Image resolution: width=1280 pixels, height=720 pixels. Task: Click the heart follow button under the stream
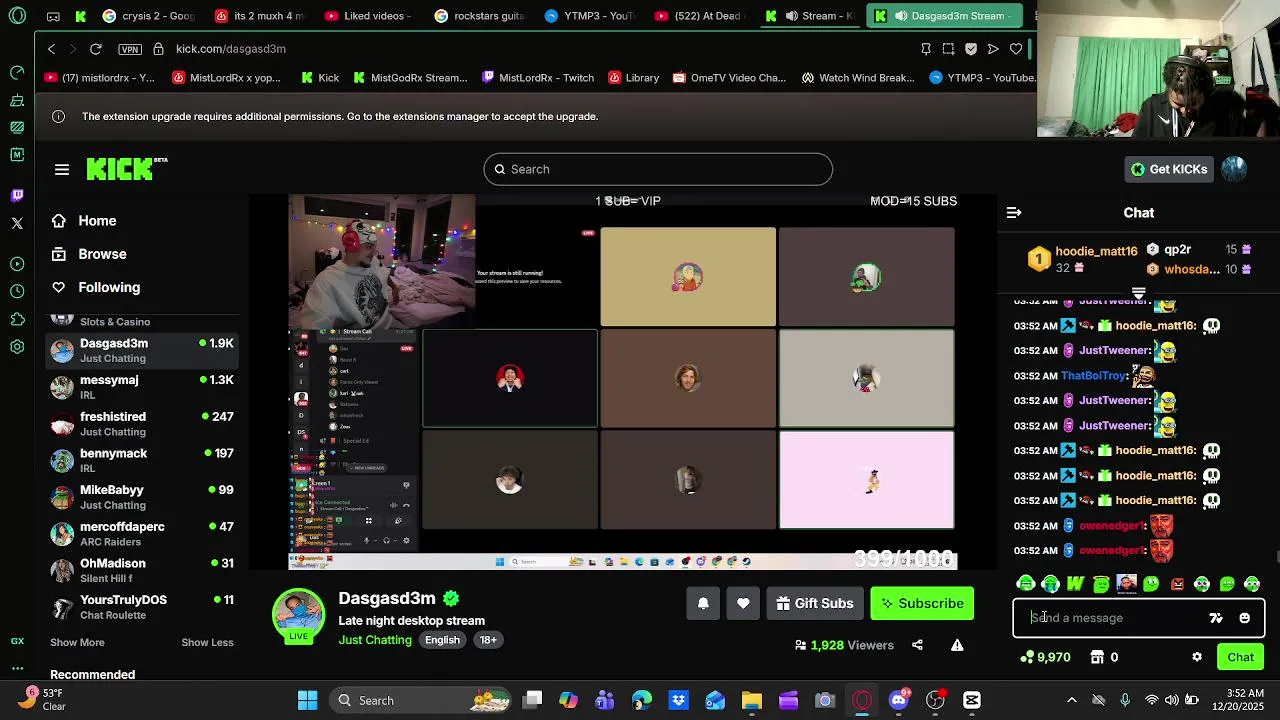[x=743, y=603]
